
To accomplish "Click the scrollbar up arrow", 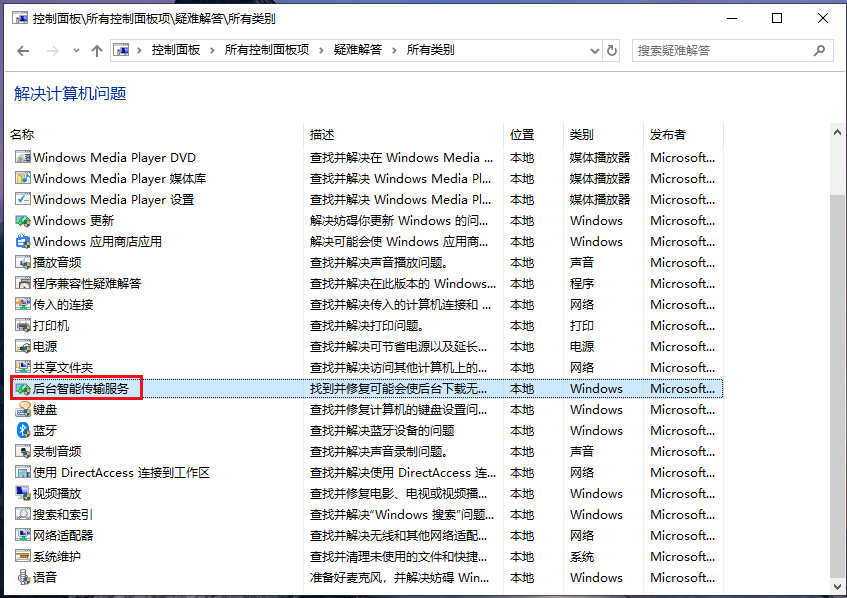I will pos(837,132).
